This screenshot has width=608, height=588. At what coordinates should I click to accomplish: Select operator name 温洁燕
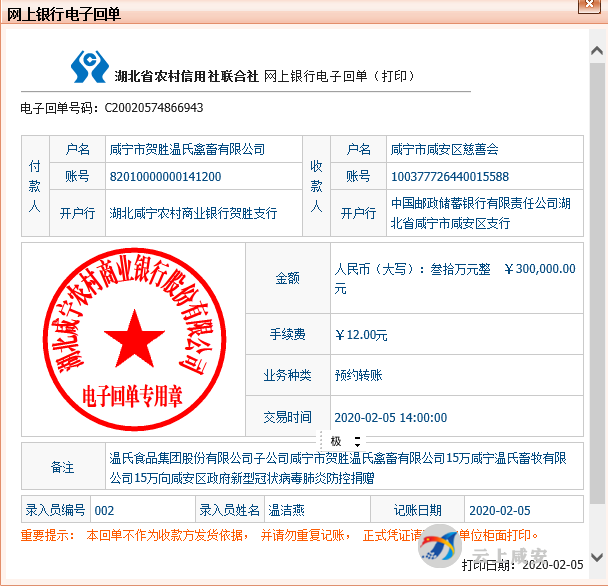(287, 510)
